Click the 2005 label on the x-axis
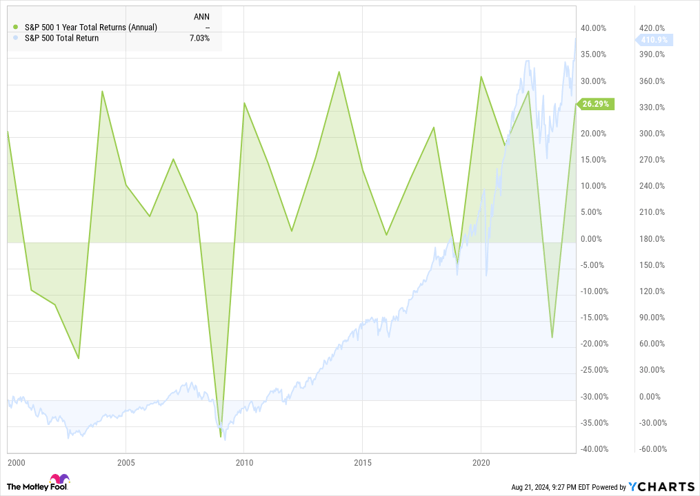The height and width of the screenshot is (496, 700). click(126, 463)
